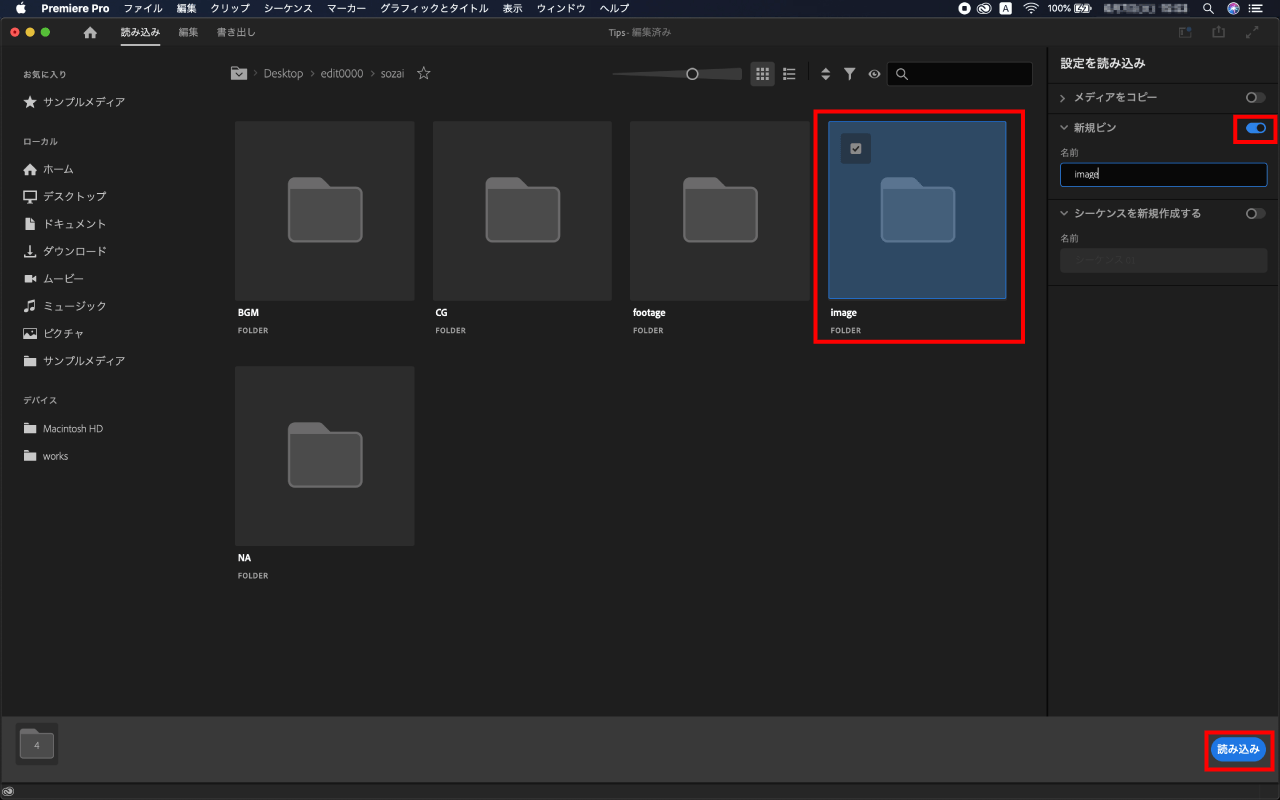The image size is (1280, 800).
Task: Open works device folder
Action: (x=46, y=456)
